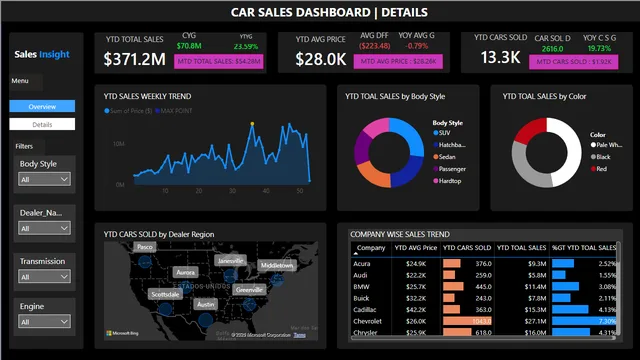Click the MTD CARS SOLD magenta card
640x360 pixels.
[x=573, y=62]
